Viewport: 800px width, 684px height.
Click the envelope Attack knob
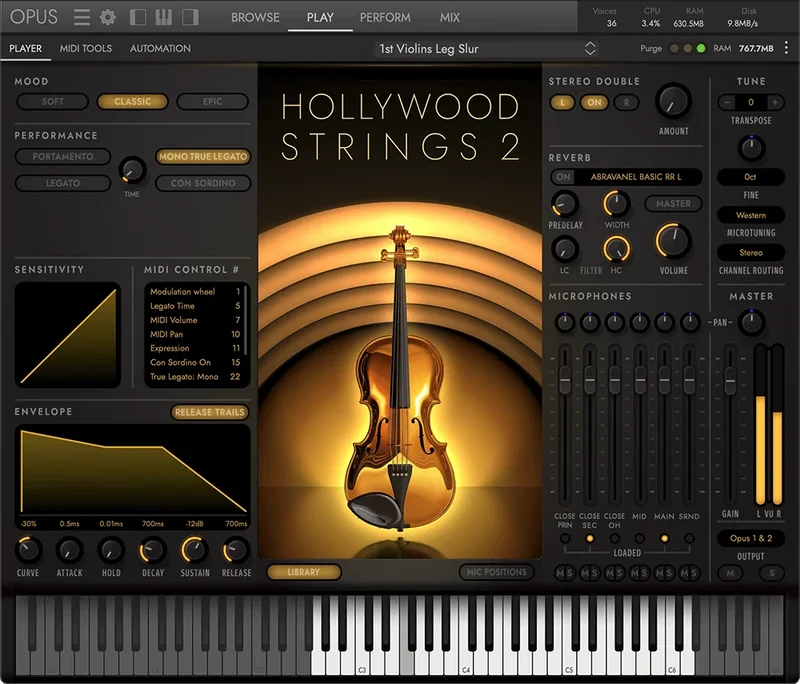[69, 550]
